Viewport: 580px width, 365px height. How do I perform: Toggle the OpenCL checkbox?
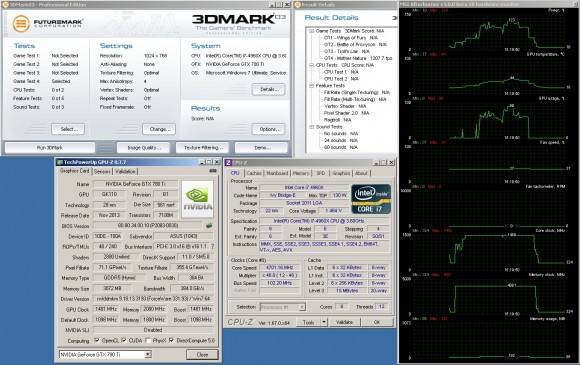click(x=97, y=340)
